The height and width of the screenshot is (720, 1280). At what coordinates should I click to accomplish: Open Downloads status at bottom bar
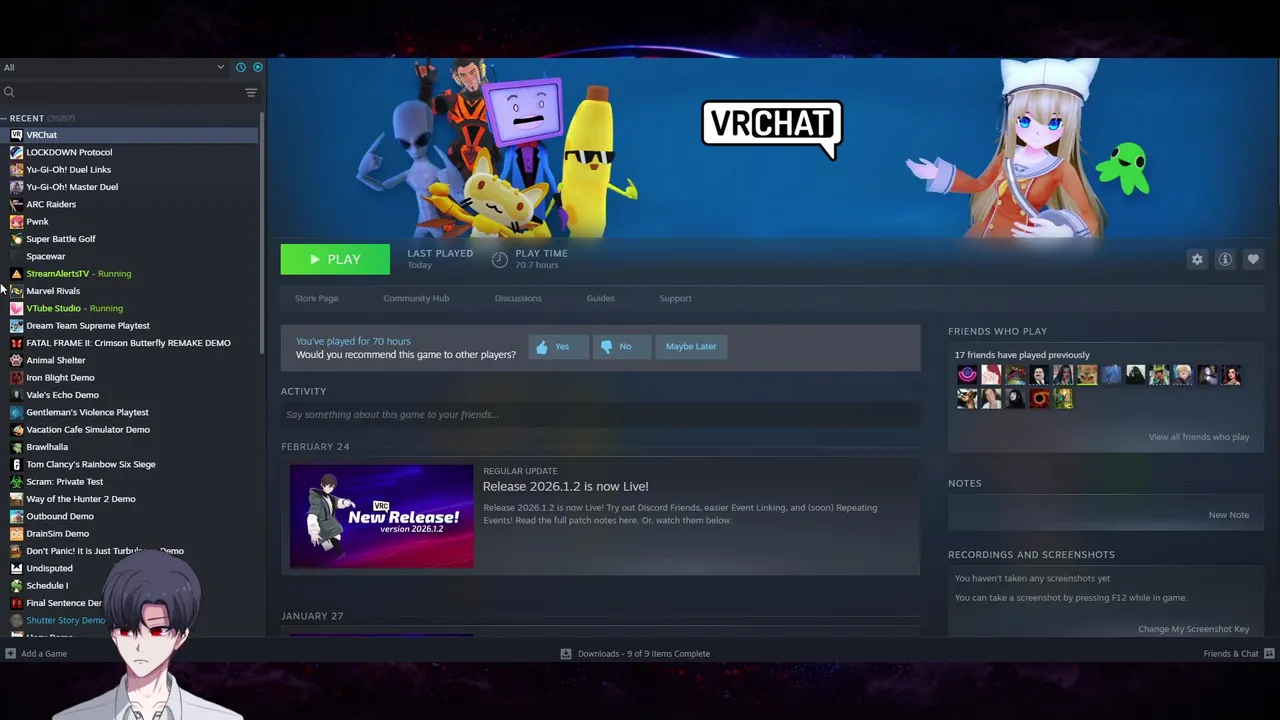(635, 654)
